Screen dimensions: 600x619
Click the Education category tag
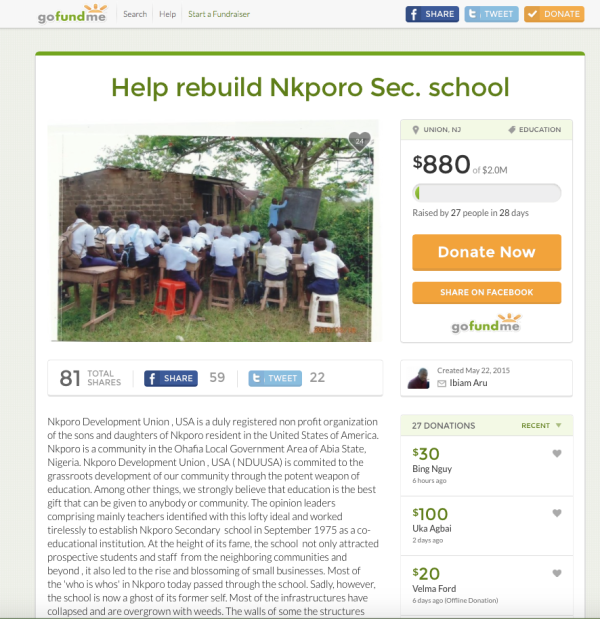pos(534,129)
